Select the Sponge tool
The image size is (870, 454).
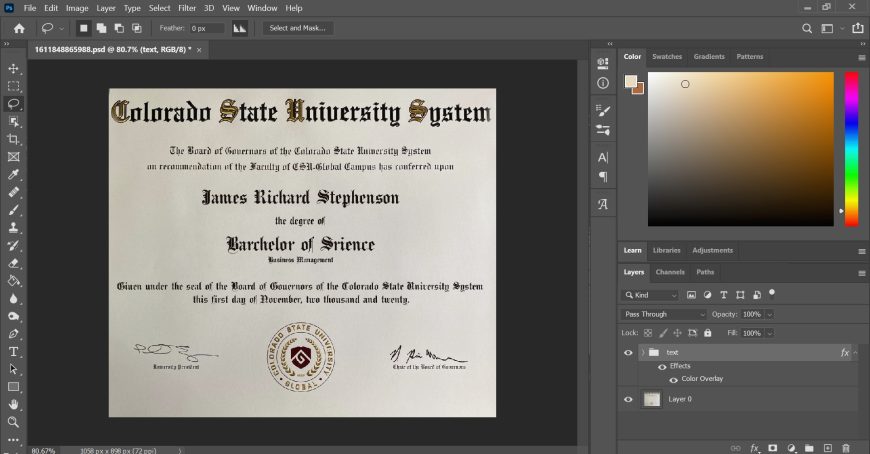(x=13, y=316)
